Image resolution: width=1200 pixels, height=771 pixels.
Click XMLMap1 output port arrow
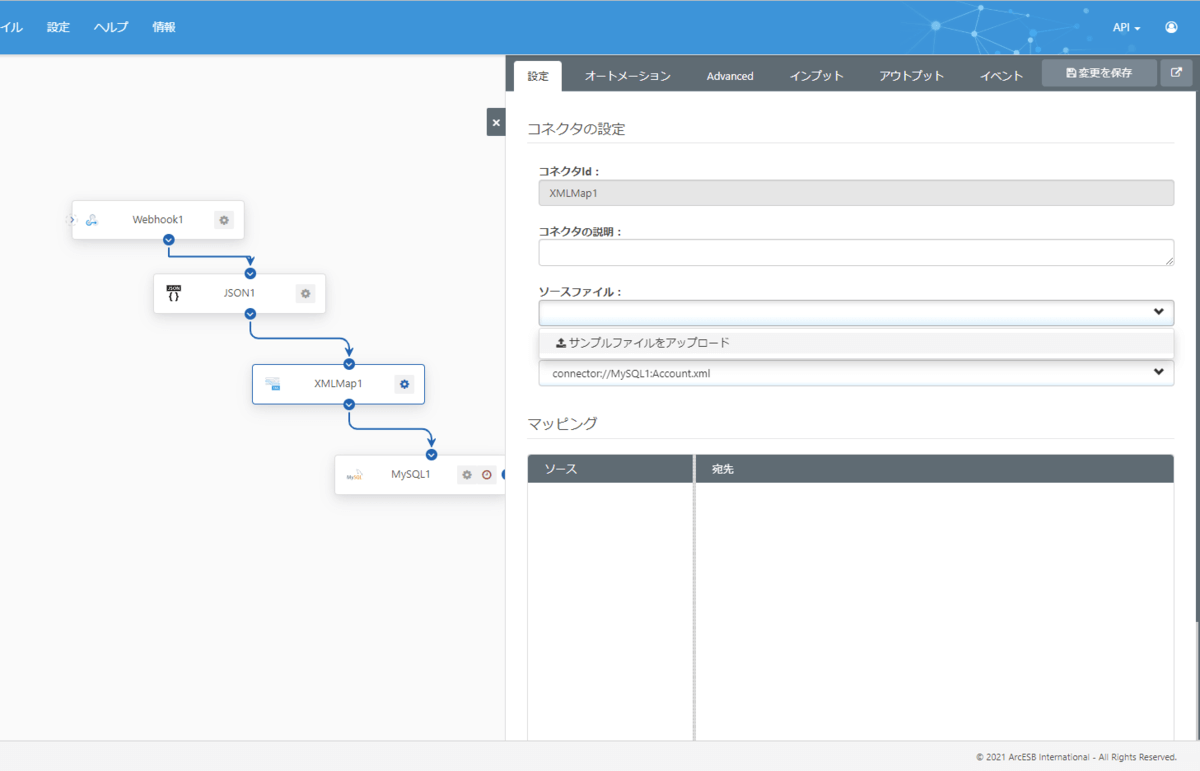[x=349, y=404]
